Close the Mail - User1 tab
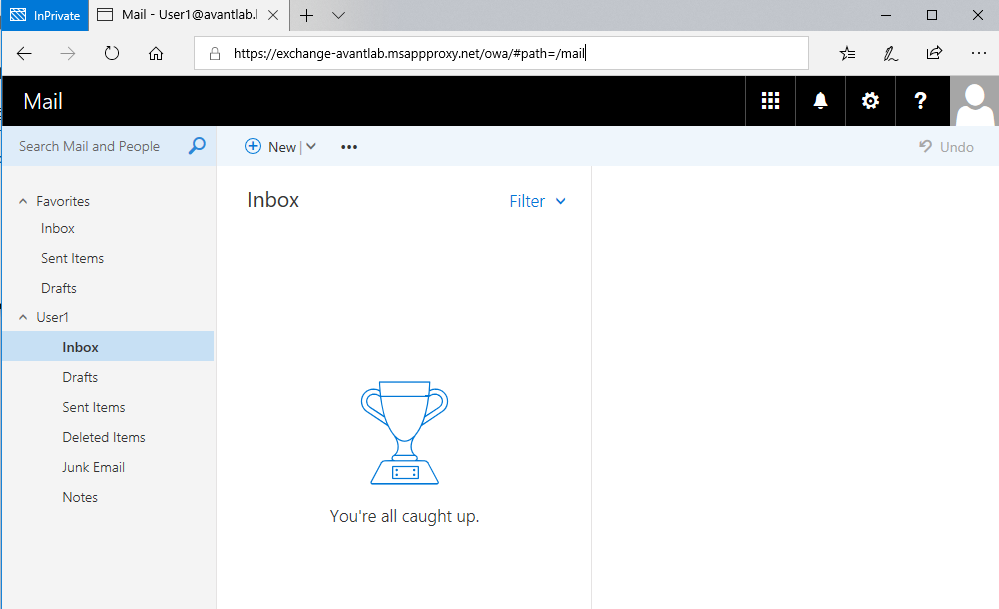Image resolution: width=999 pixels, height=609 pixels. point(273,15)
